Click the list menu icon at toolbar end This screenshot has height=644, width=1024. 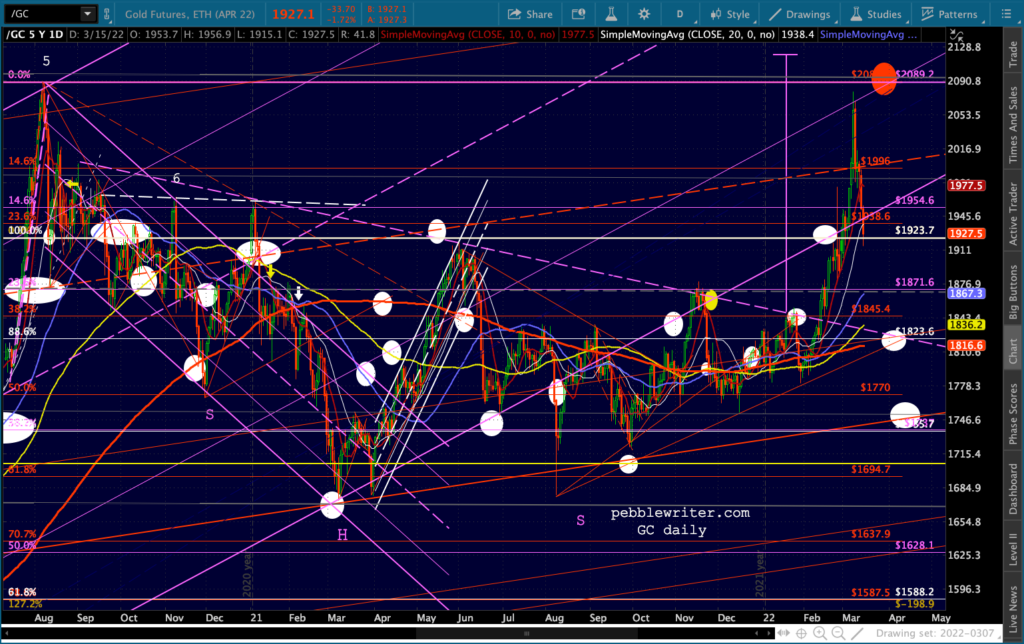tap(1006, 14)
